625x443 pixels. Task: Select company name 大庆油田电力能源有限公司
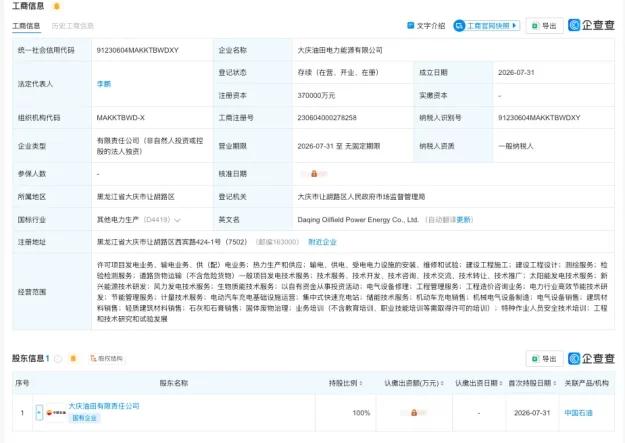coord(340,50)
